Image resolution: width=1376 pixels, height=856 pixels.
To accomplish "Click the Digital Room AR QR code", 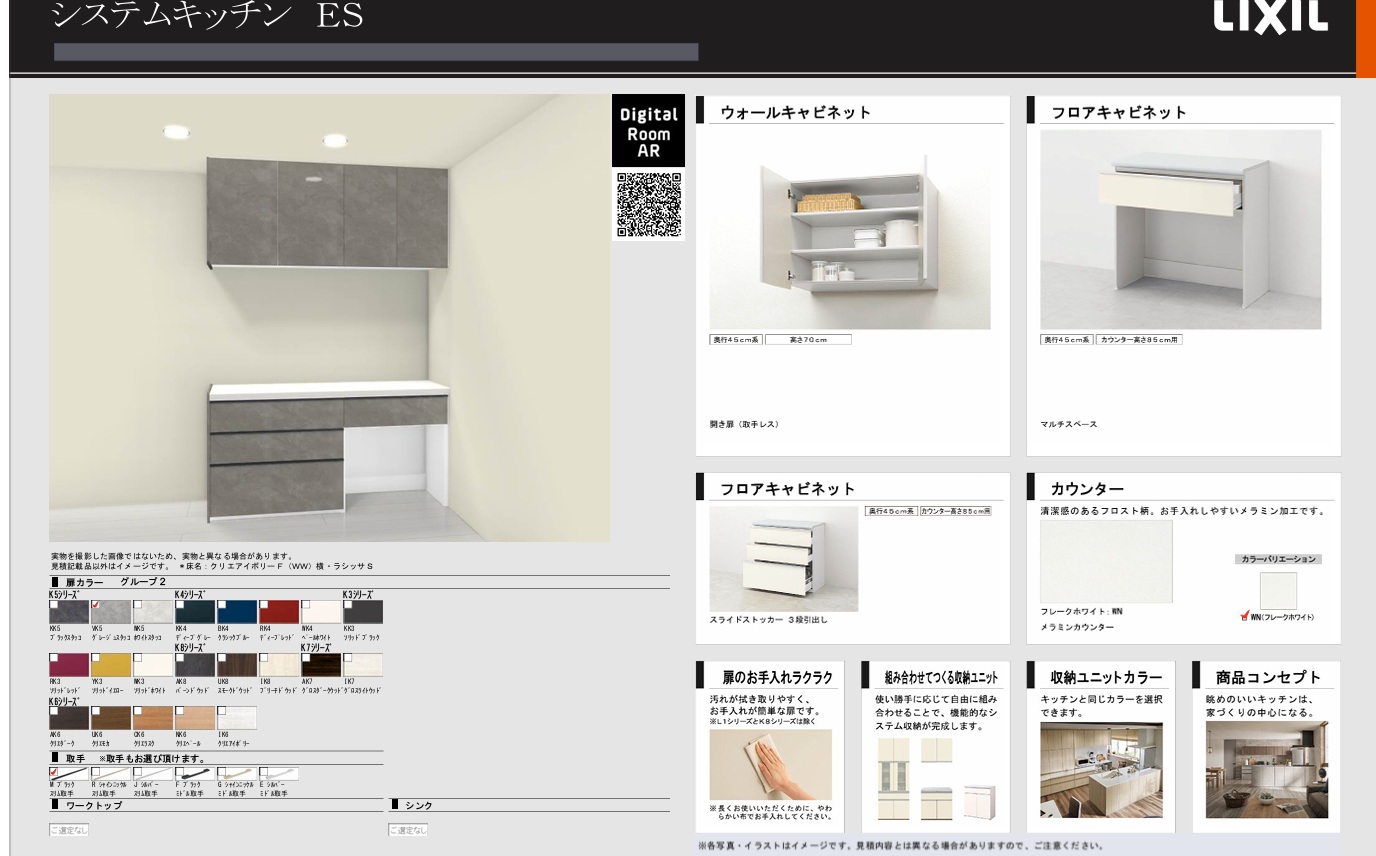I will click(648, 204).
